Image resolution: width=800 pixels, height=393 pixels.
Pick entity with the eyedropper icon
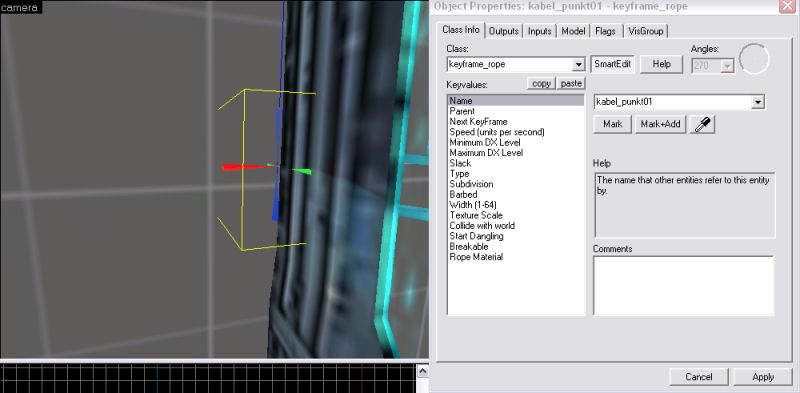[x=702, y=125]
